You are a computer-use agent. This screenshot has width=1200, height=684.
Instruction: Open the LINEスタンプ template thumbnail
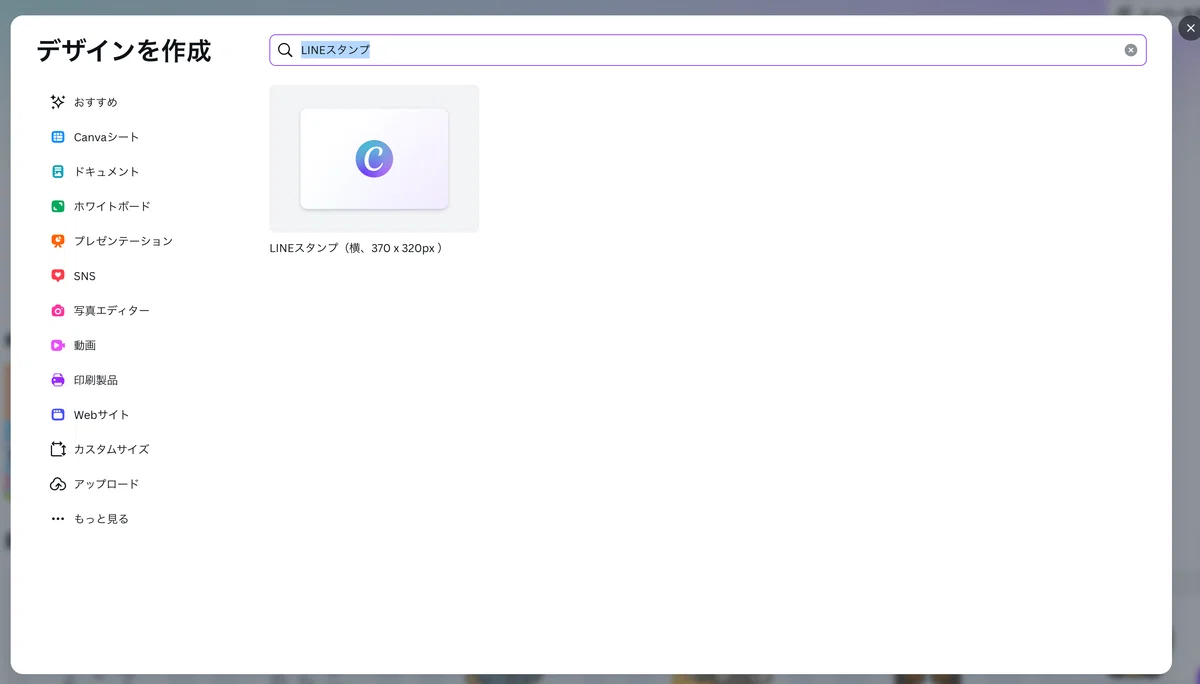(x=374, y=159)
